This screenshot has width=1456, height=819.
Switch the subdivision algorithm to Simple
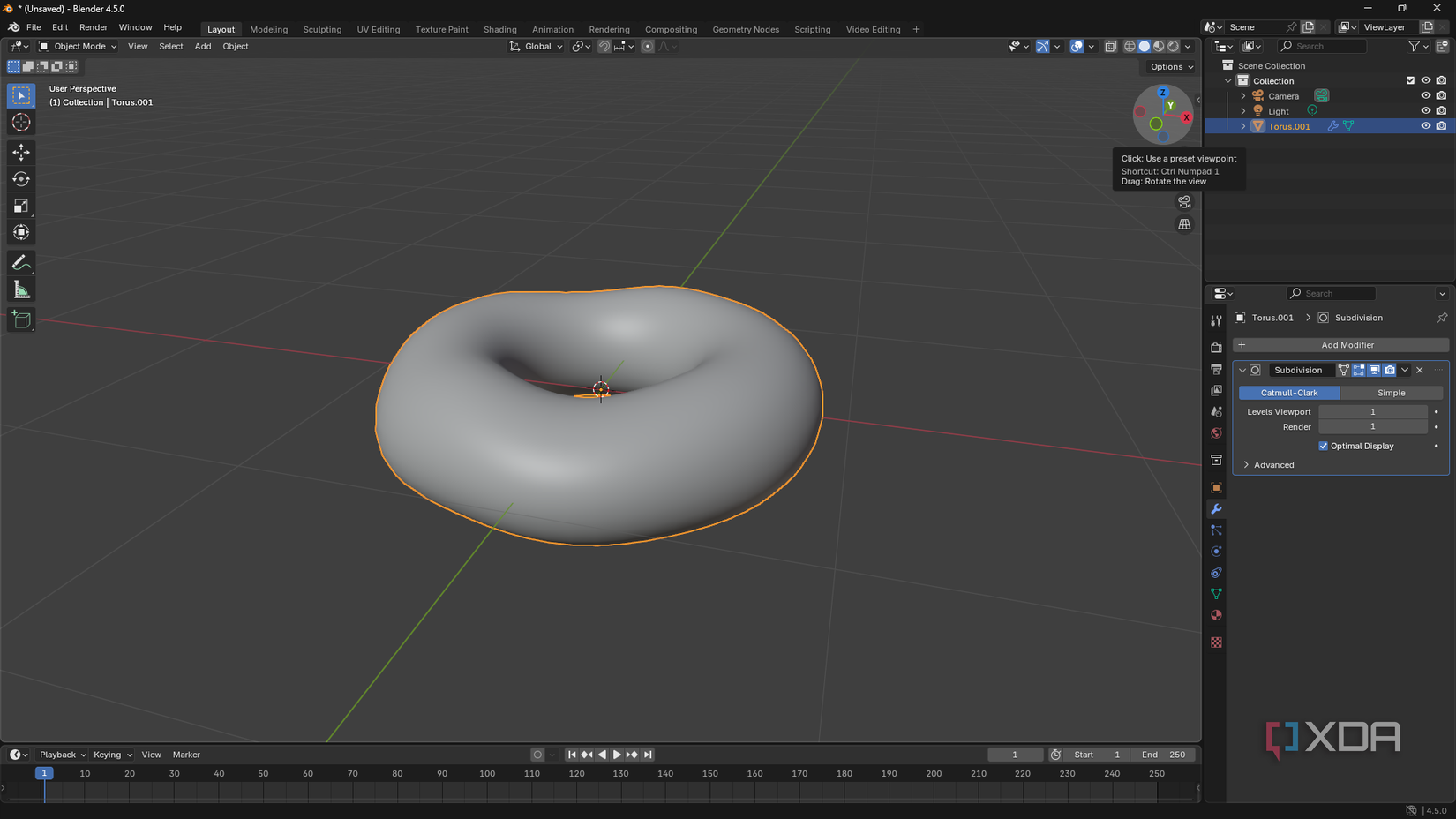tap(1392, 392)
